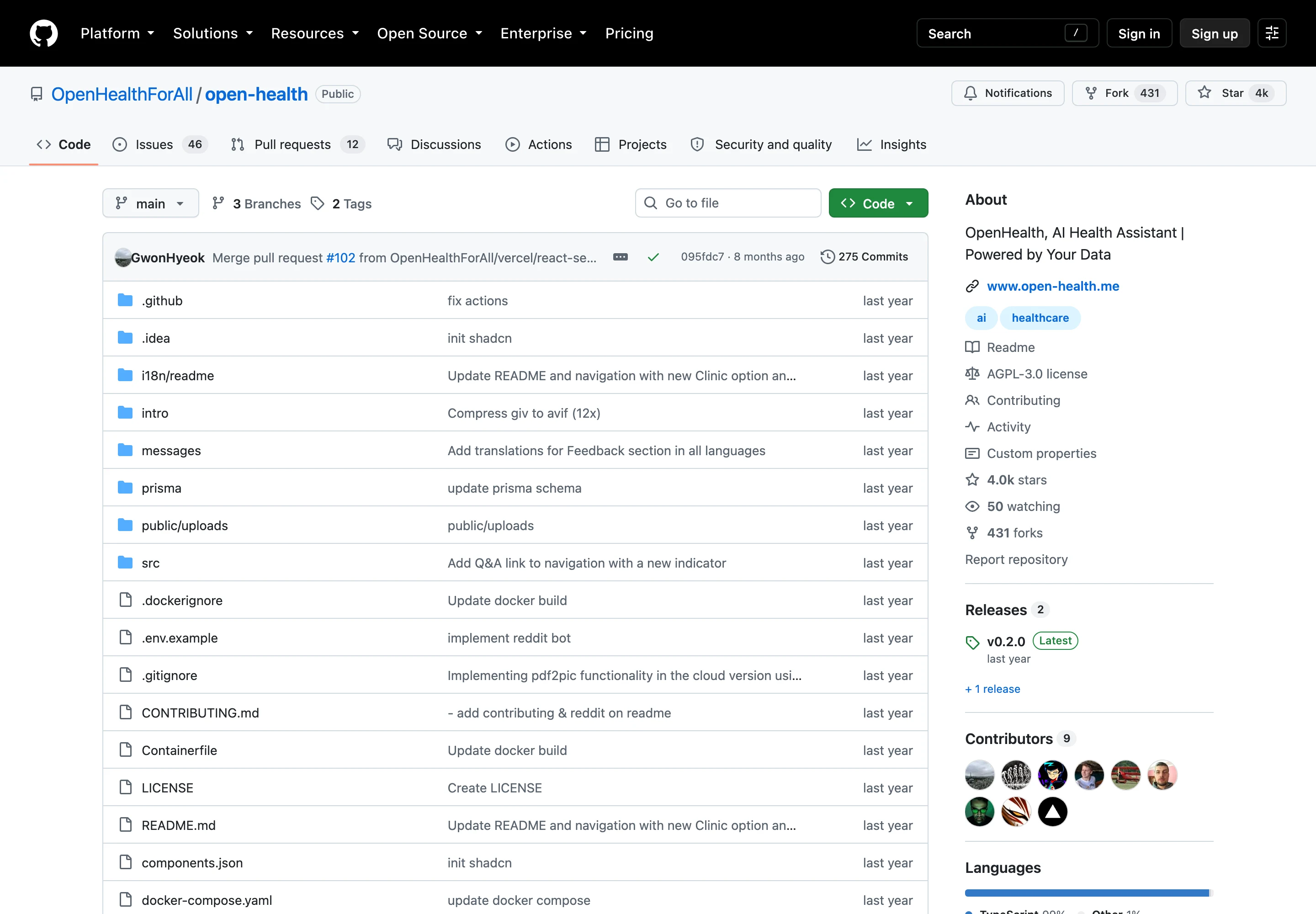This screenshot has height=914, width=1316.
Task: Fork the open-health repository
Action: coord(1124,93)
